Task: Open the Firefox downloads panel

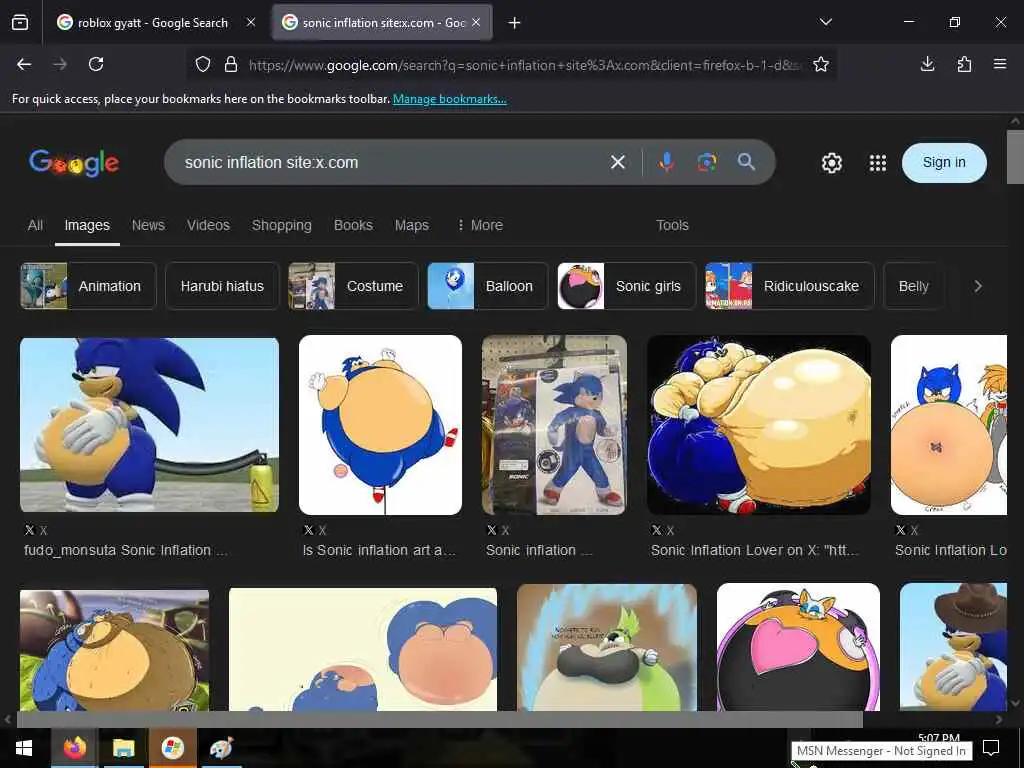Action: click(927, 64)
